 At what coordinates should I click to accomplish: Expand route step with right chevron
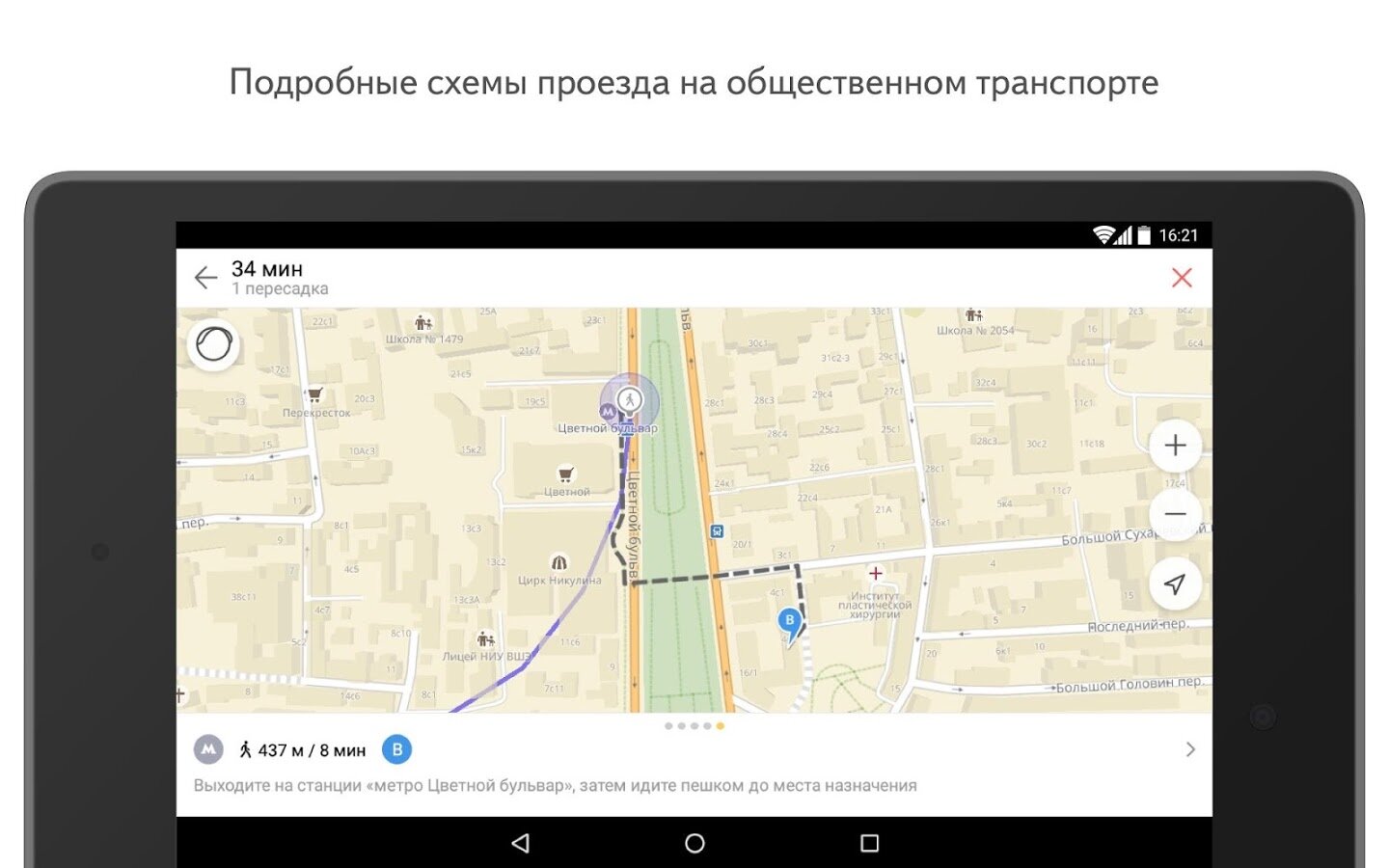[1190, 749]
